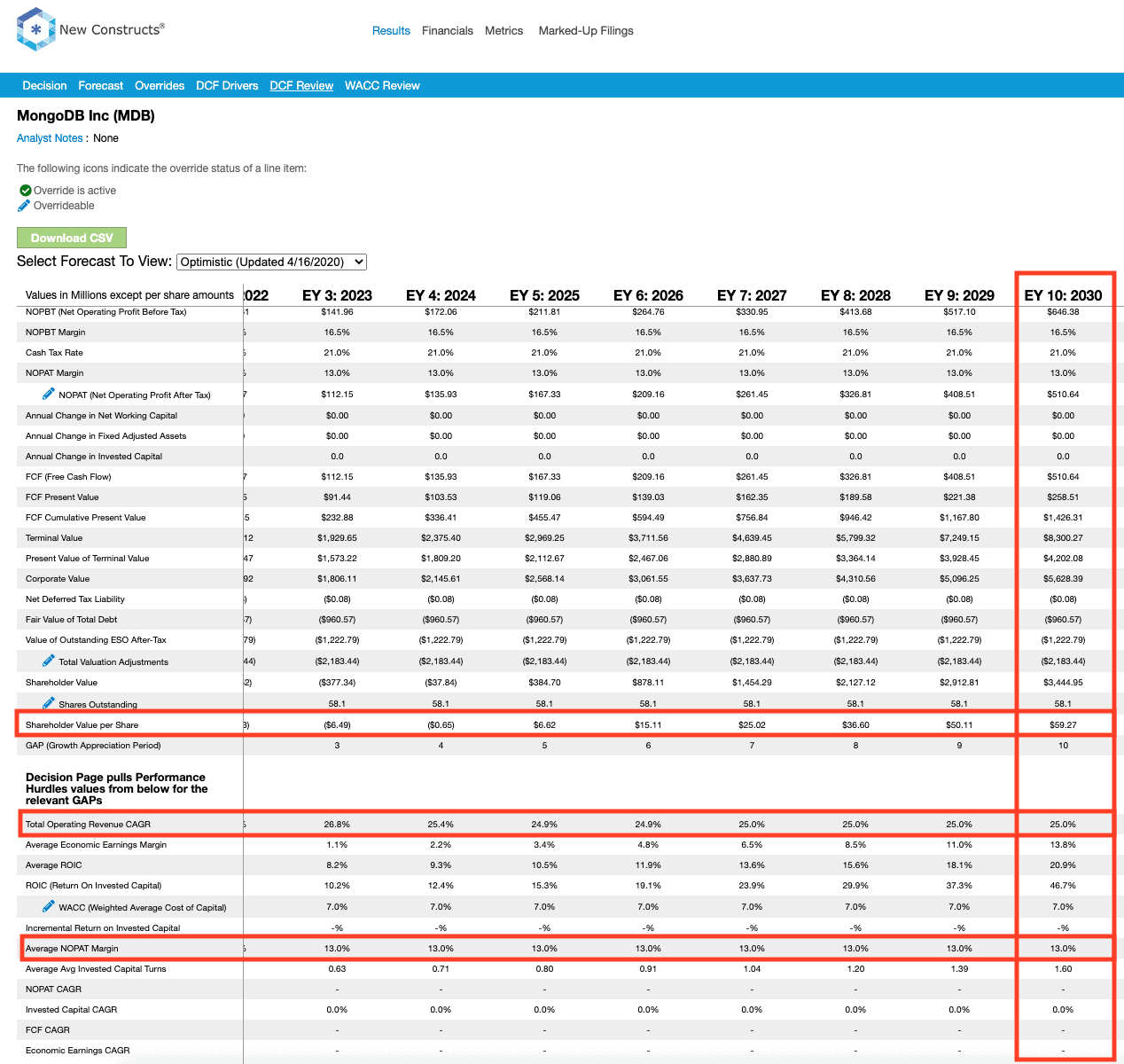
Task: Click the 'Net Deferred Tax Liability' row label
Action: [75, 599]
